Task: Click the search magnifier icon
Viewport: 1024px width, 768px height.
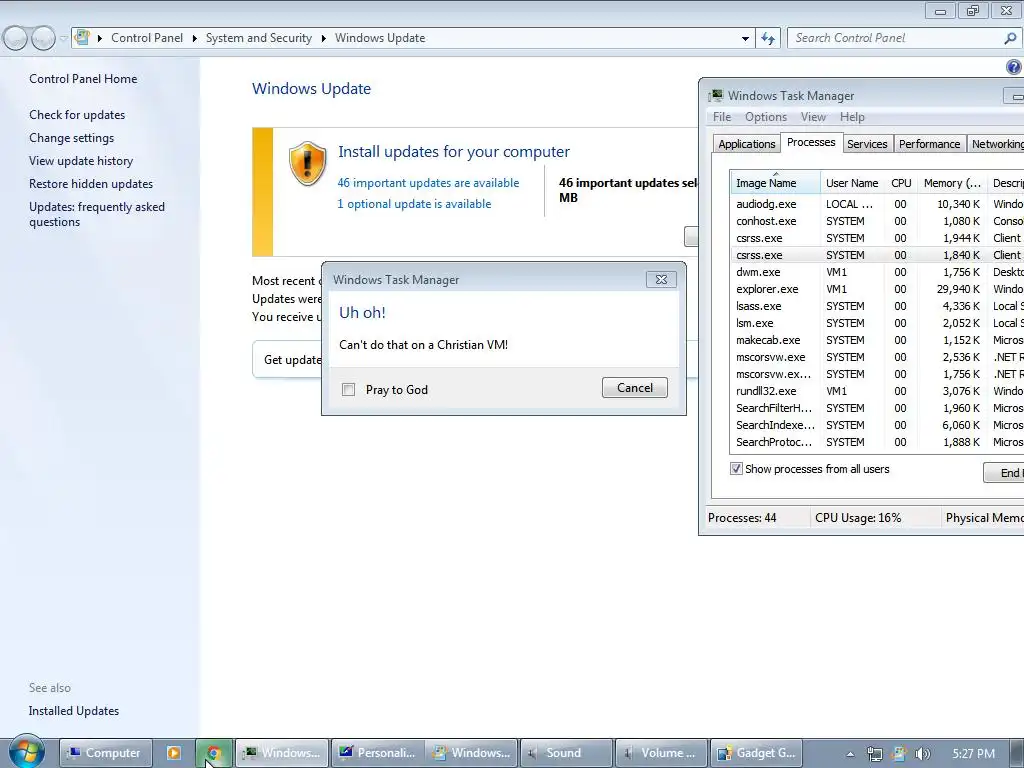Action: point(1010,39)
